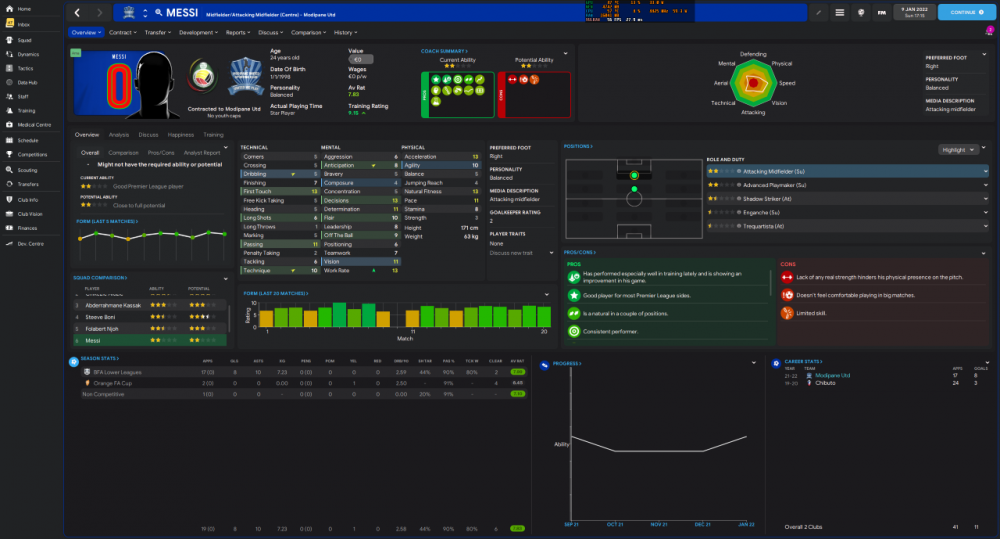This screenshot has height=539, width=1000.
Task: Click the back navigation arrow
Action: (77, 12)
